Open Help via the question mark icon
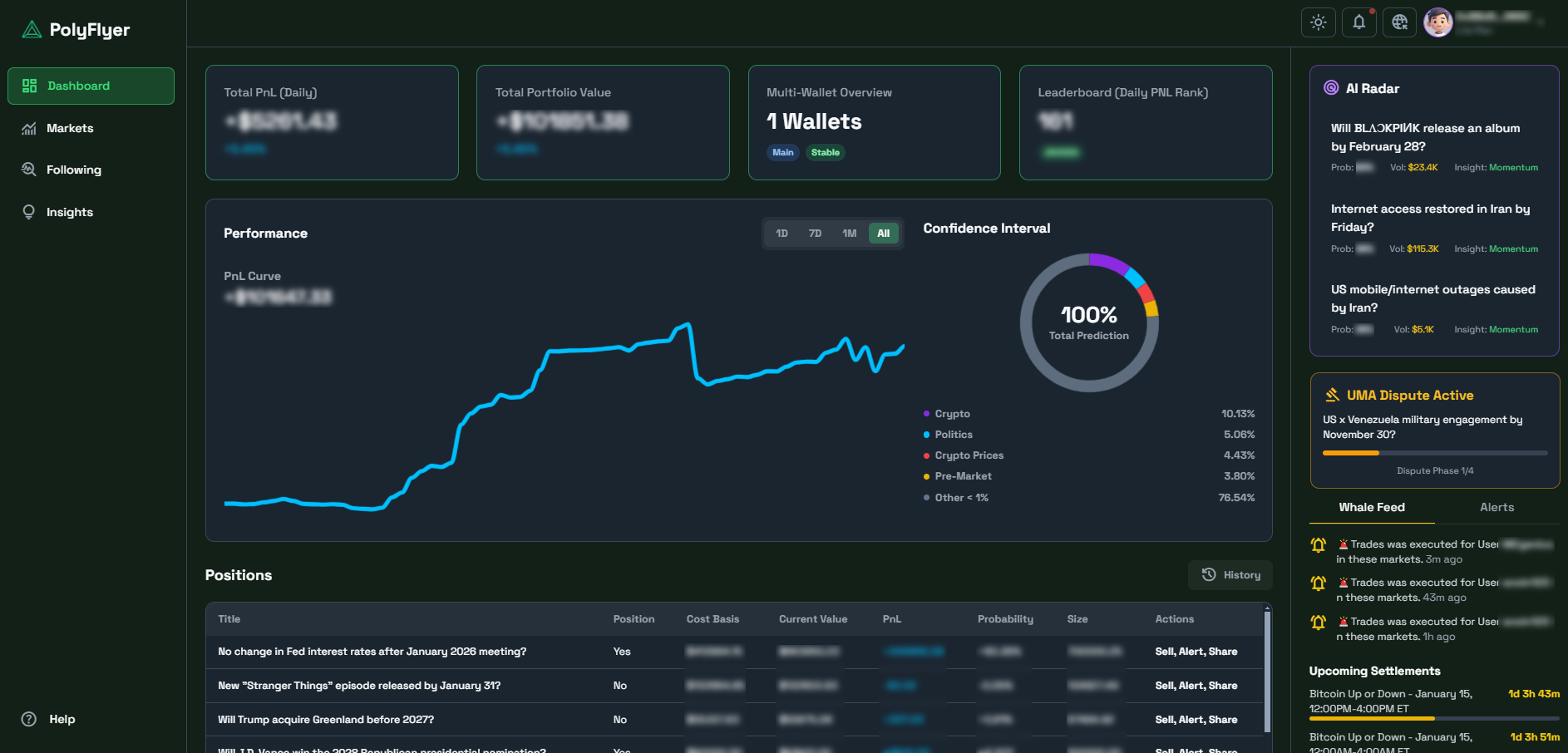 [x=28, y=719]
